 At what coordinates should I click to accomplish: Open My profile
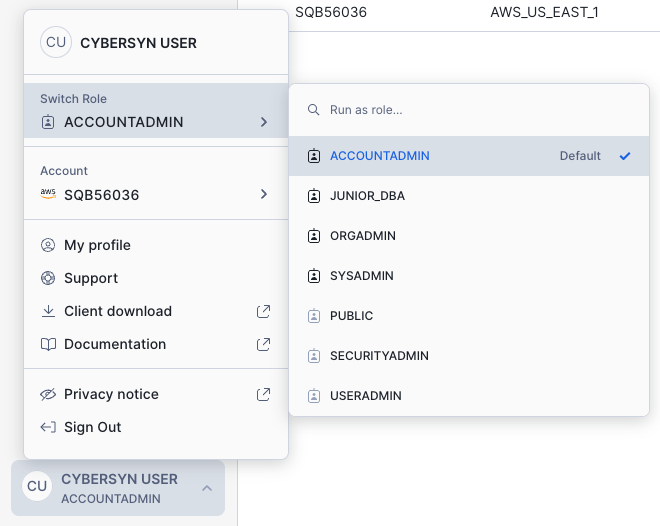point(97,245)
